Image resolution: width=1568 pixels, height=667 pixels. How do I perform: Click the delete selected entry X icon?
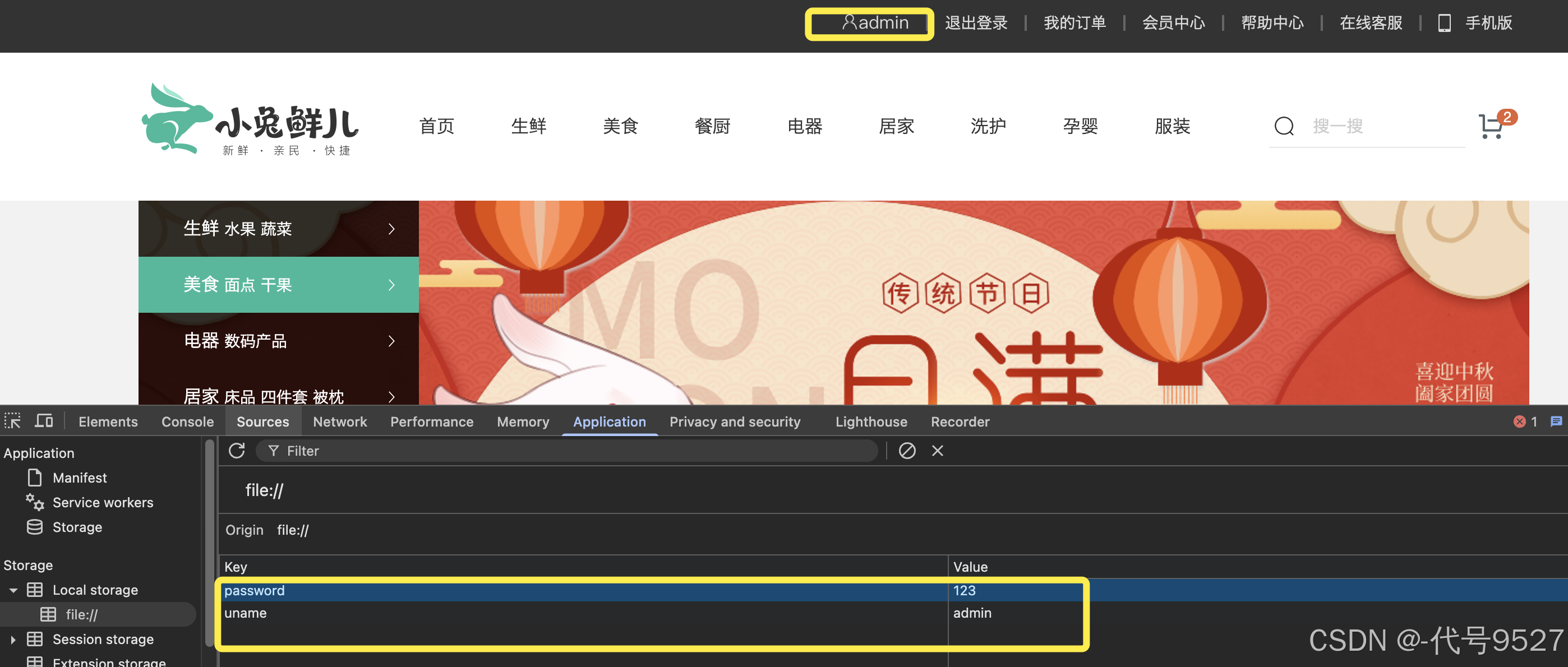(x=938, y=451)
